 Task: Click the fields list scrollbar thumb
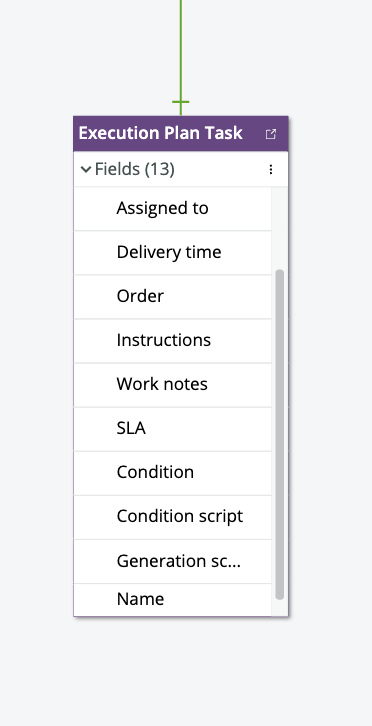pos(279,434)
